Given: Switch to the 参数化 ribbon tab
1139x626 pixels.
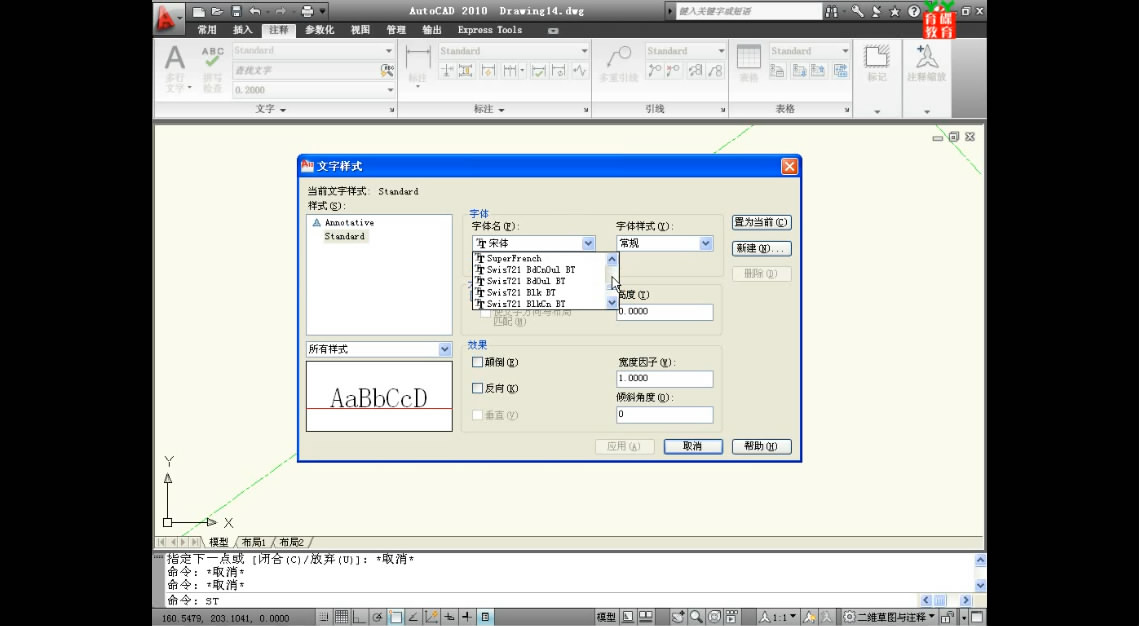Looking at the screenshot, I should 320,30.
